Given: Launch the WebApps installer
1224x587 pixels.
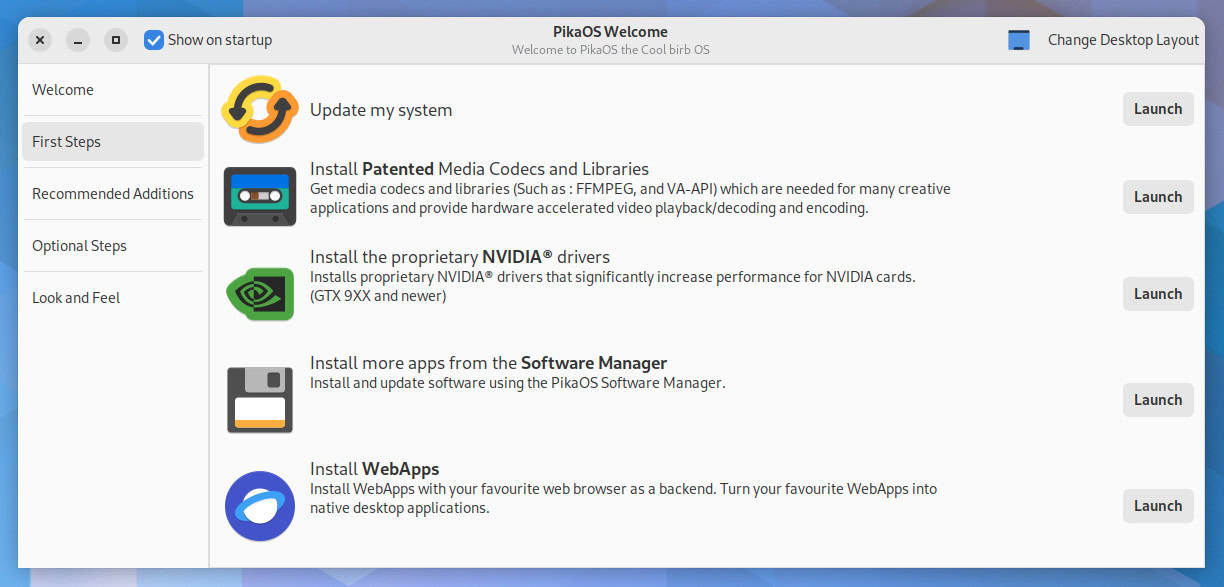Looking at the screenshot, I should [1157, 505].
